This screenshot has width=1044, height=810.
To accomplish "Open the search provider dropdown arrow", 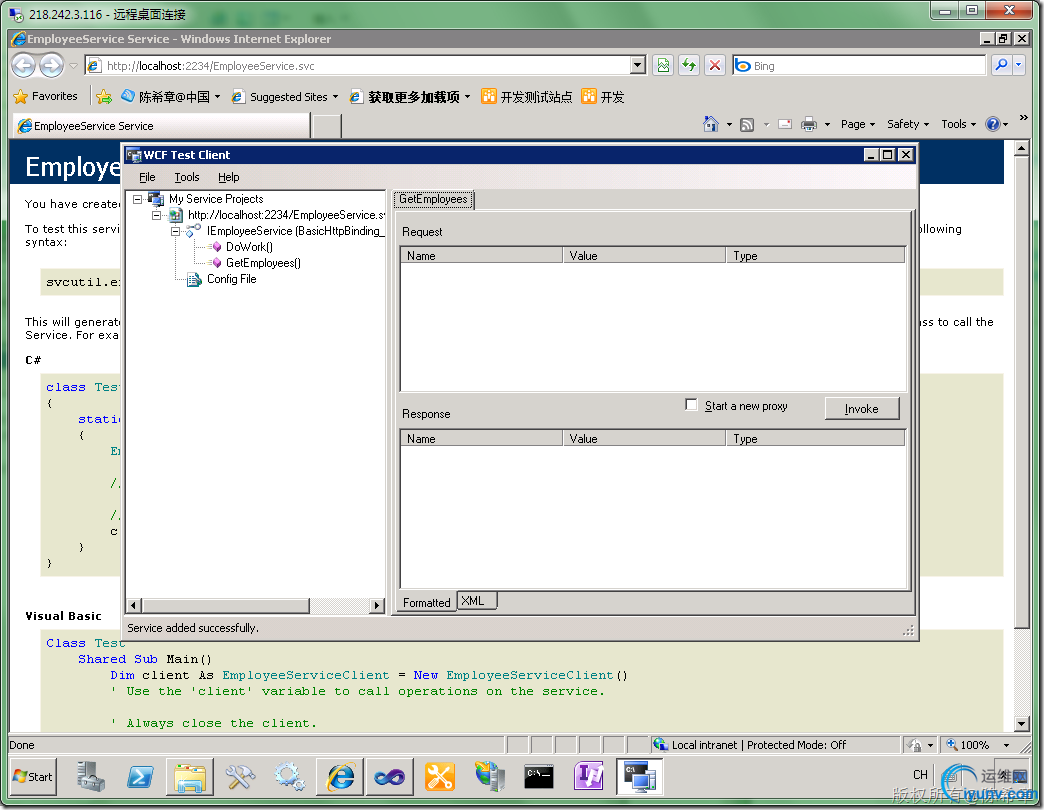I will 1019,65.
